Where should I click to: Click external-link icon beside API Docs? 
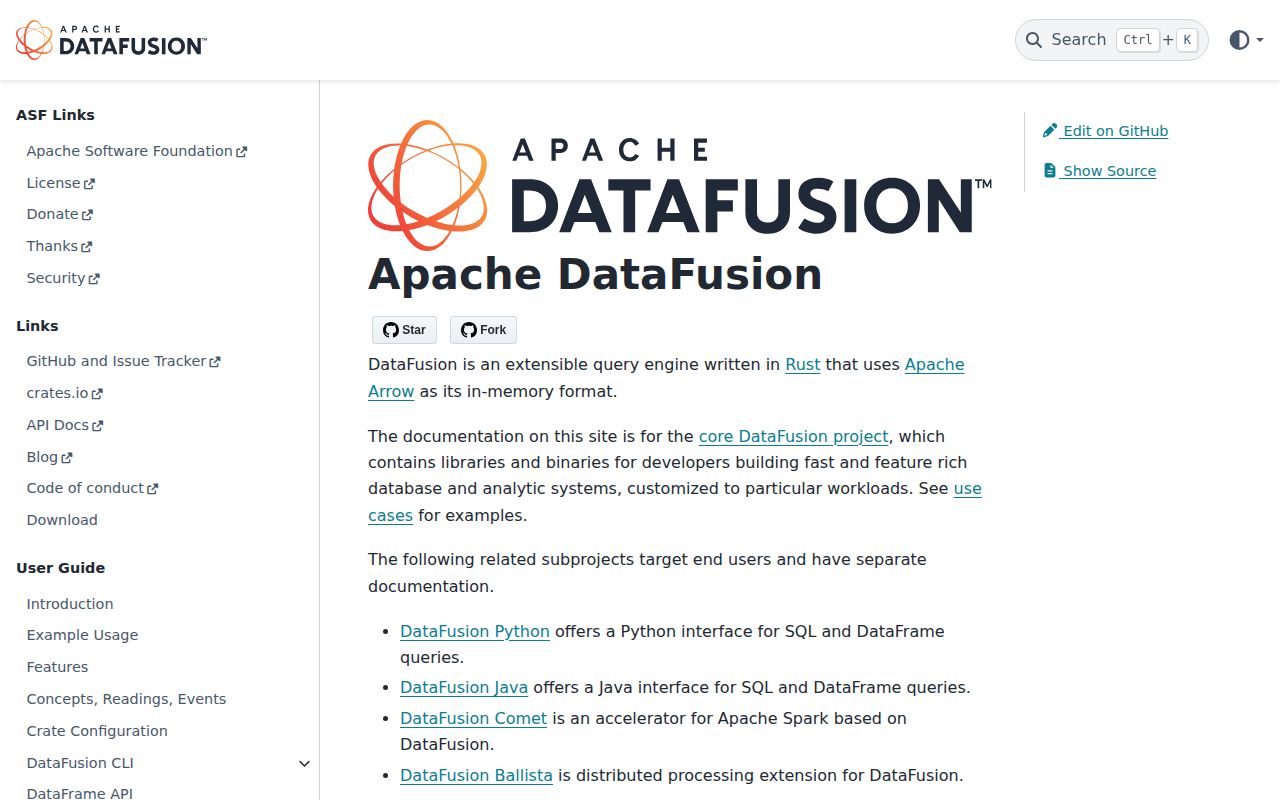coord(97,426)
